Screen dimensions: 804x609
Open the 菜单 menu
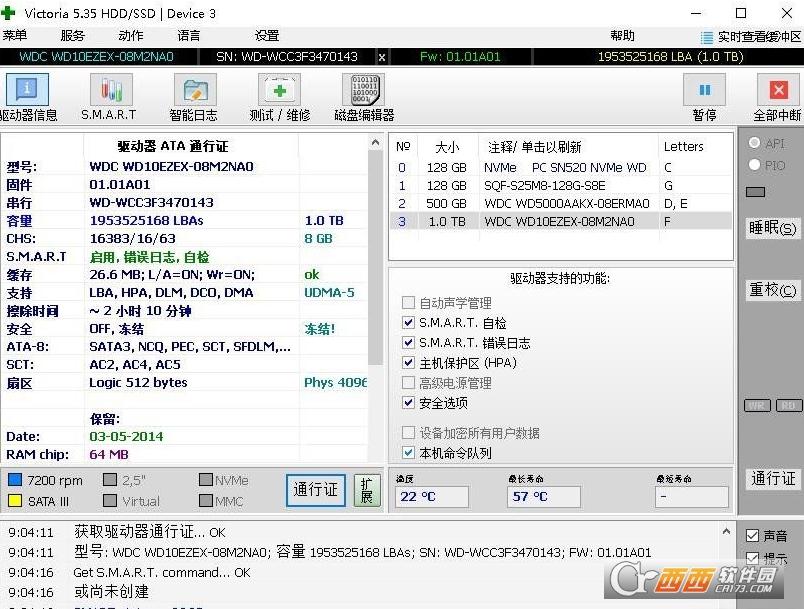coord(15,35)
